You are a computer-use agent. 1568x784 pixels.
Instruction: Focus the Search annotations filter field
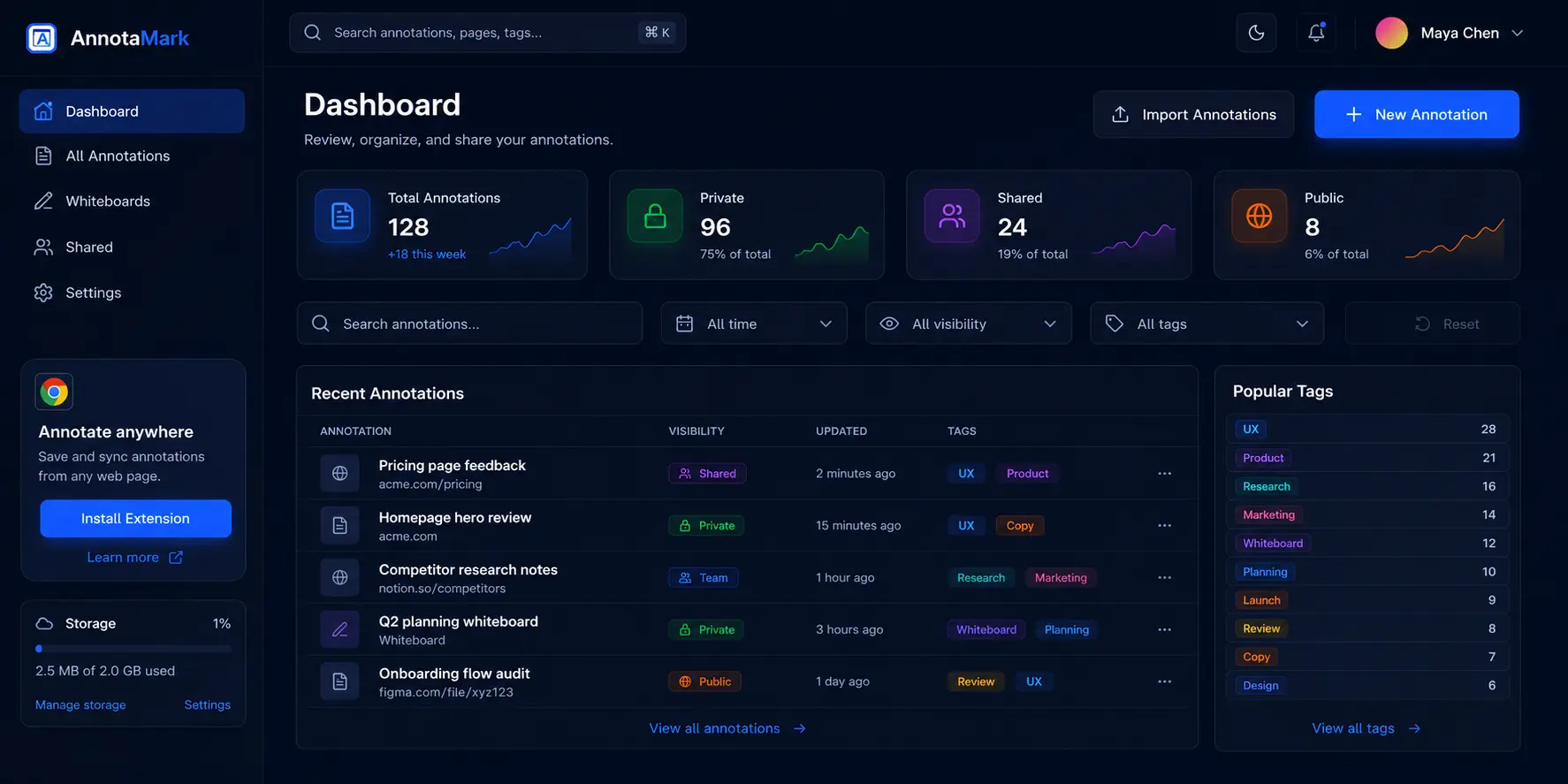coord(469,323)
